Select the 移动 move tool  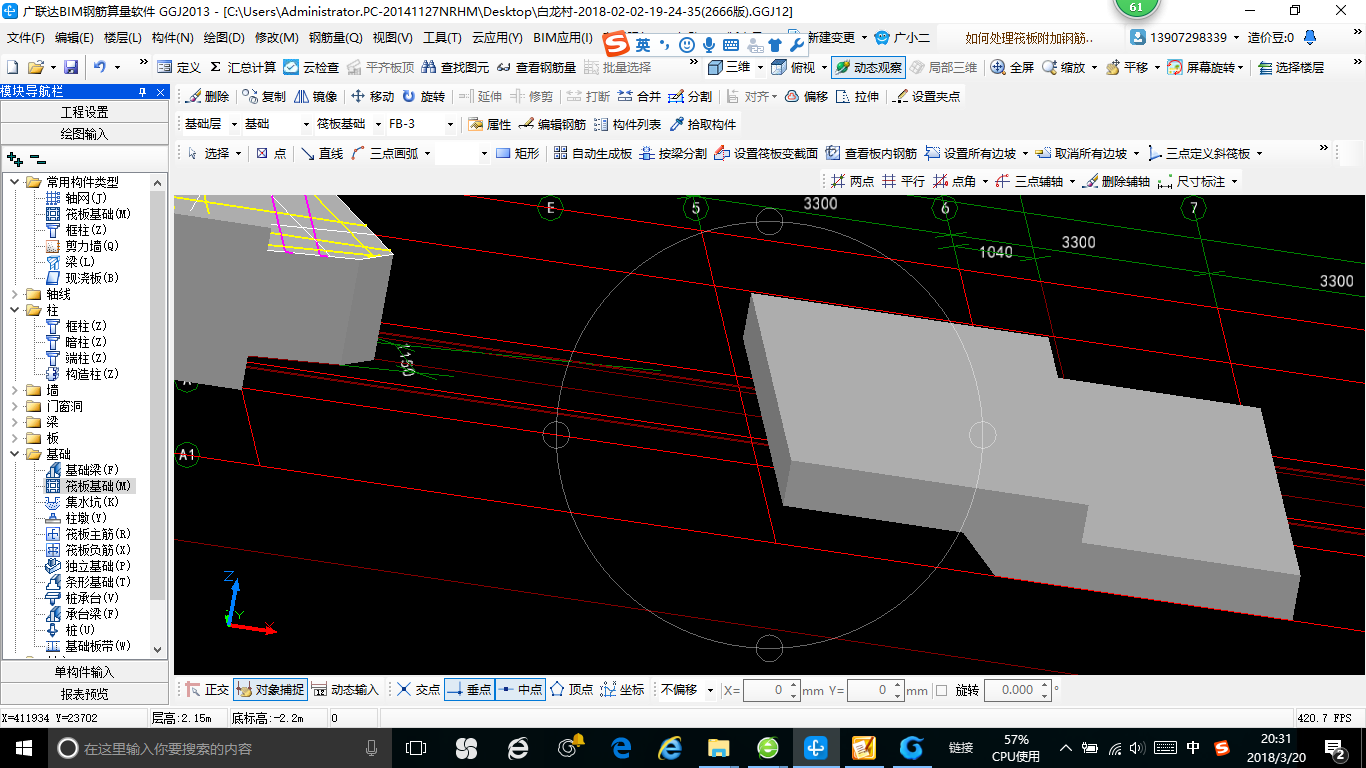(x=372, y=96)
